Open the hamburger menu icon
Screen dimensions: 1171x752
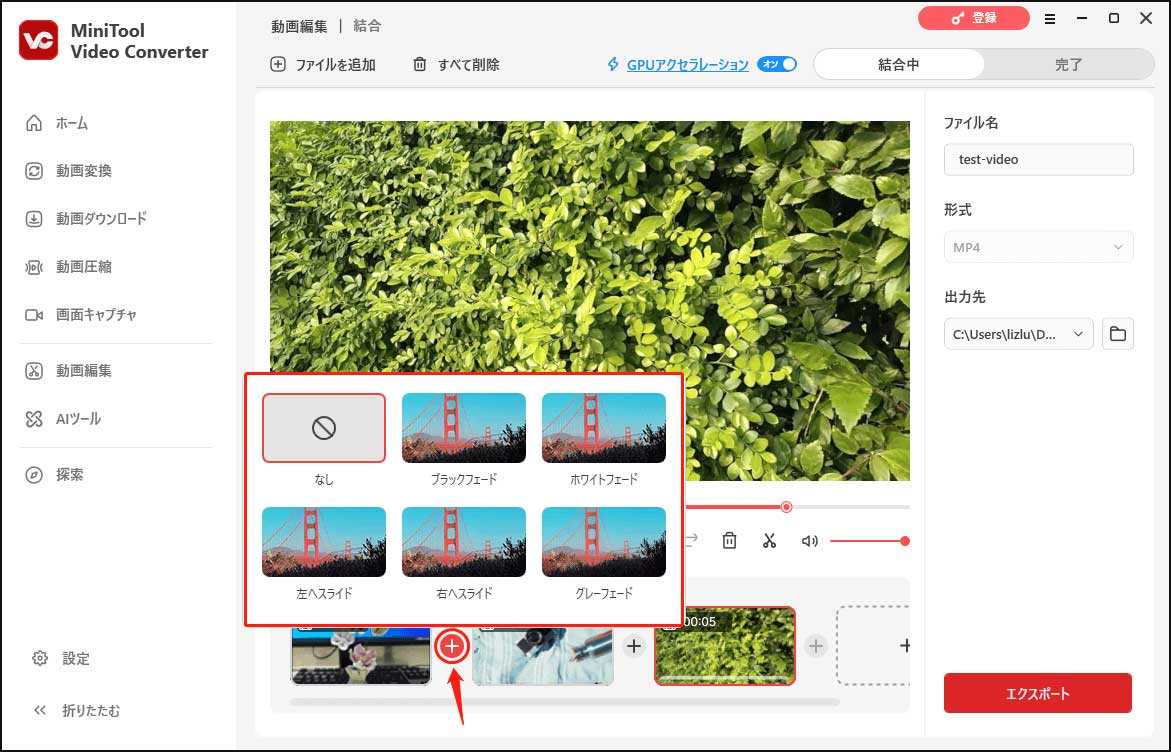click(x=1050, y=19)
